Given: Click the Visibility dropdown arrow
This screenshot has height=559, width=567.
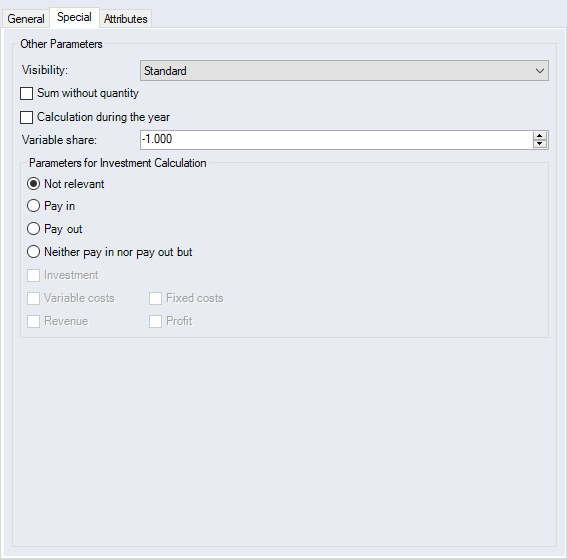Looking at the screenshot, I should (540, 71).
